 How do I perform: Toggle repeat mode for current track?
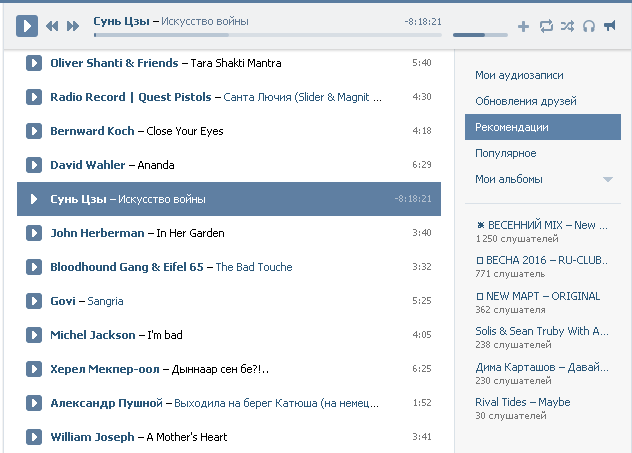click(546, 26)
